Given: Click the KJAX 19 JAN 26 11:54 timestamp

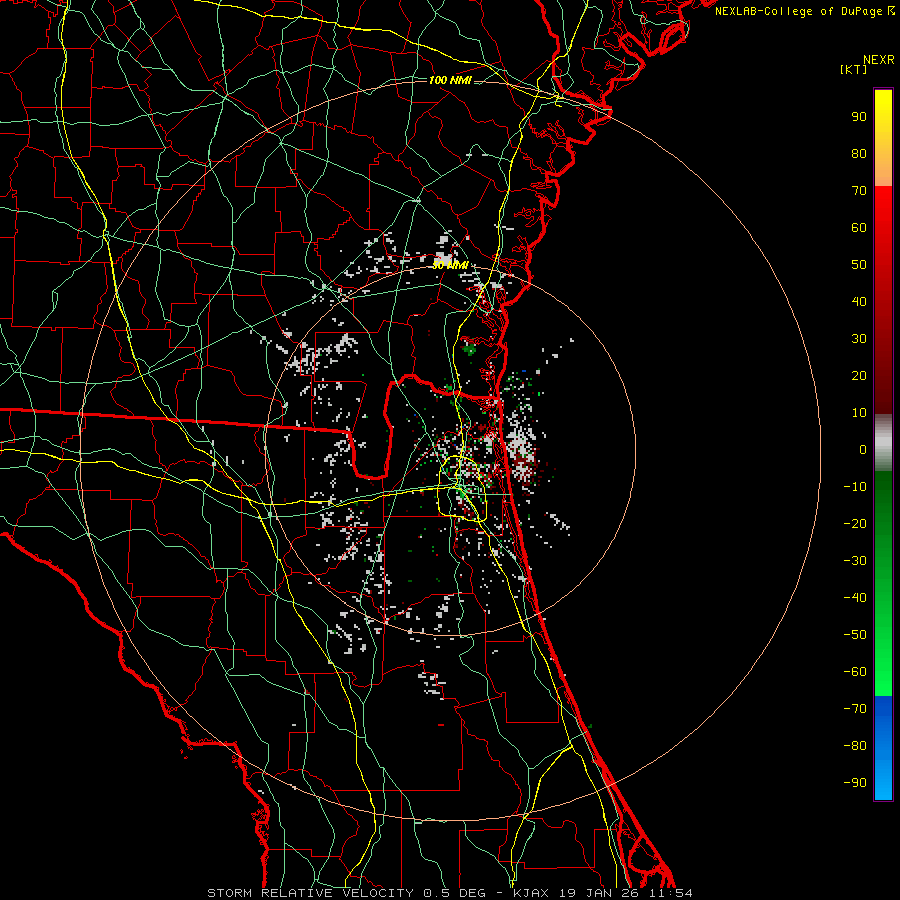Looking at the screenshot, I should [x=602, y=893].
